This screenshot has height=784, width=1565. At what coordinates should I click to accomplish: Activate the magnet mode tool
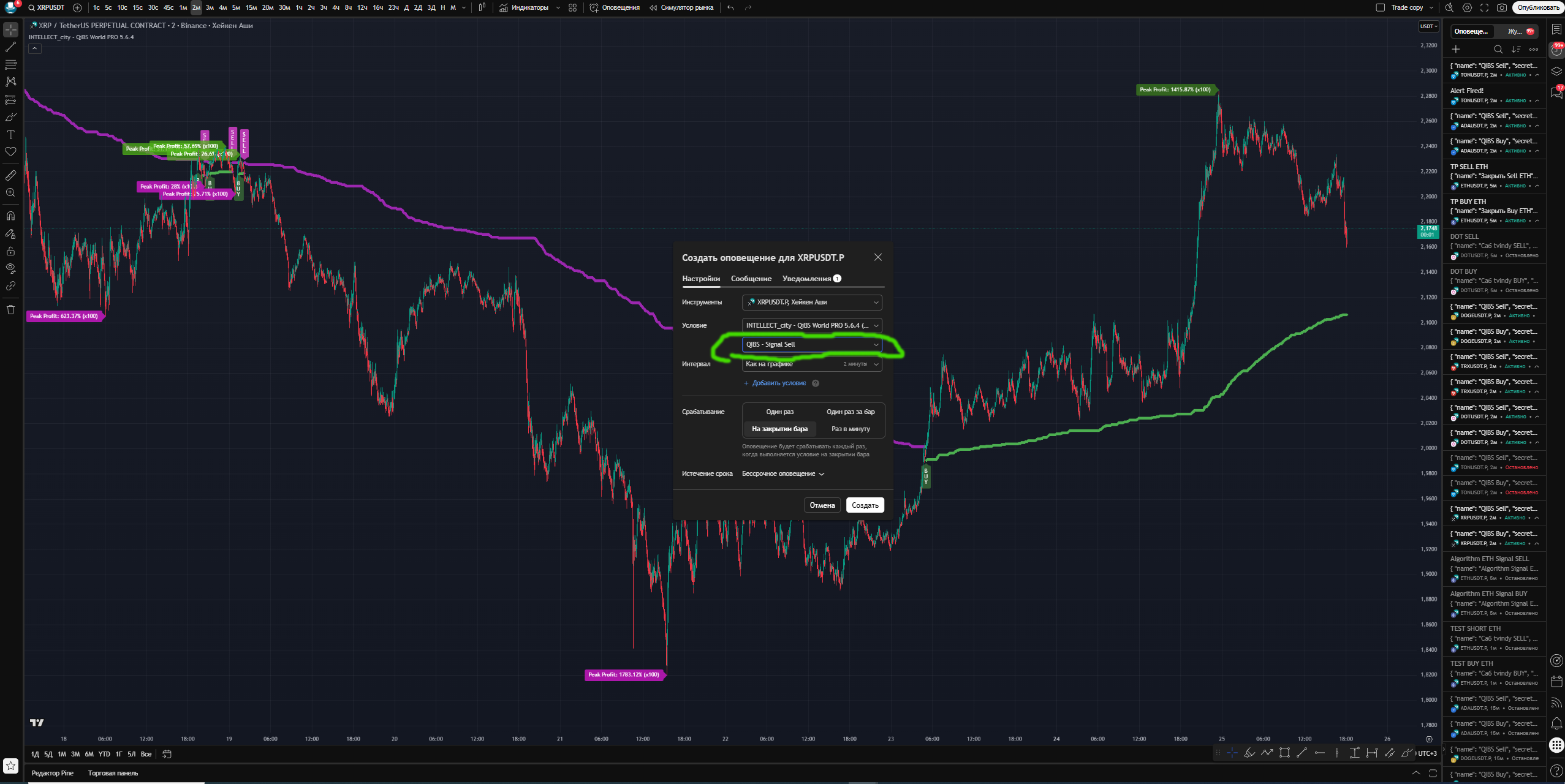click(x=10, y=216)
